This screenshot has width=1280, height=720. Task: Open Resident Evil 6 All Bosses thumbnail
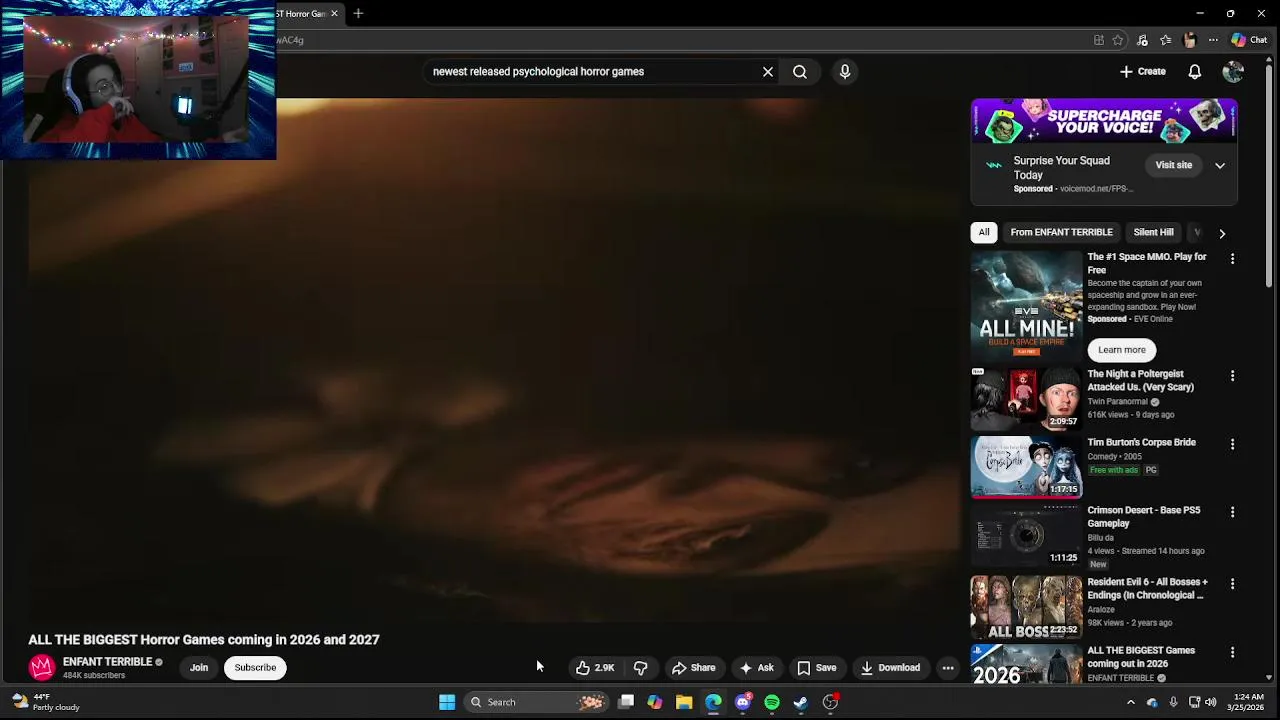click(1027, 606)
